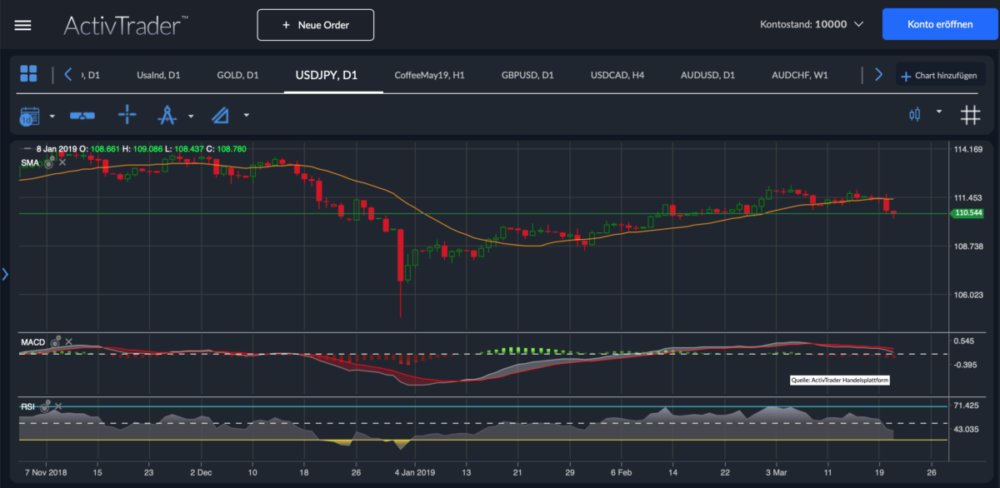Click the 2 Dec date axis label

pyautogui.click(x=200, y=473)
